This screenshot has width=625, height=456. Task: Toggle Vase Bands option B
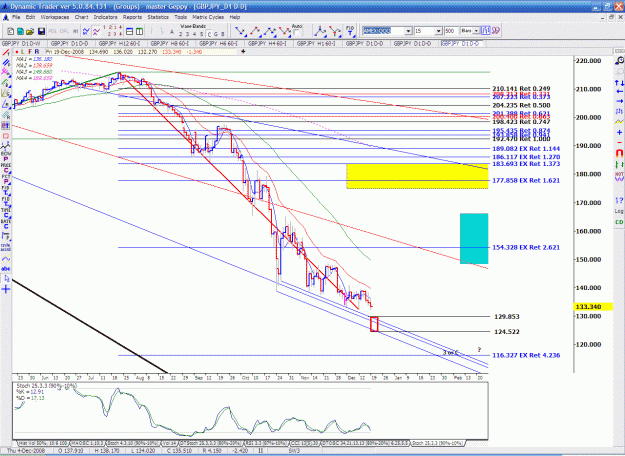click(222, 34)
